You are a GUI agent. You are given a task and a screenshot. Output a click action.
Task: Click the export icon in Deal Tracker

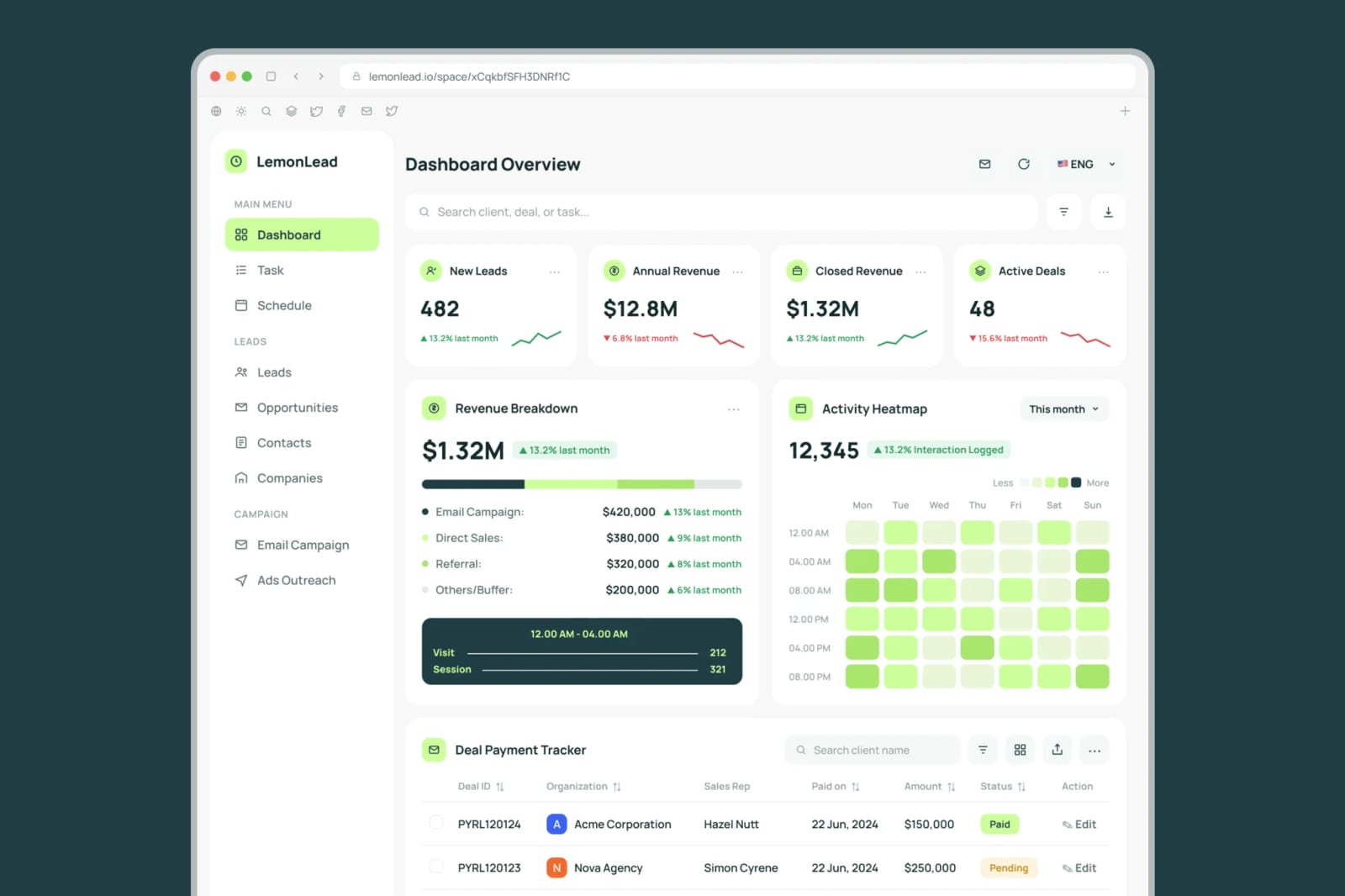1058,750
